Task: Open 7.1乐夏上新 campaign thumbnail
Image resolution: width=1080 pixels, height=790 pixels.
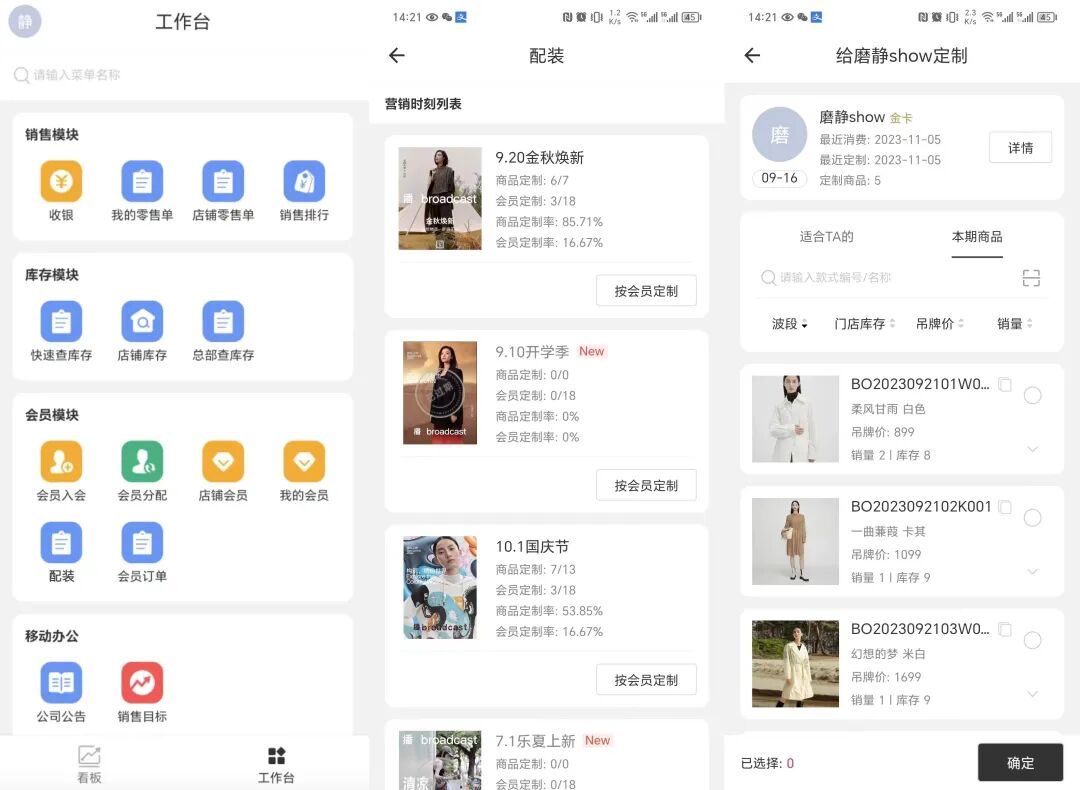Action: click(439, 760)
